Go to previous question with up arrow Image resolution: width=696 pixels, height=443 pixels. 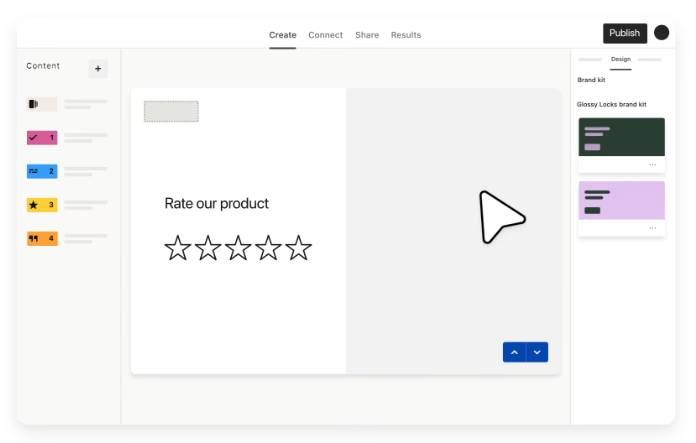coord(514,352)
